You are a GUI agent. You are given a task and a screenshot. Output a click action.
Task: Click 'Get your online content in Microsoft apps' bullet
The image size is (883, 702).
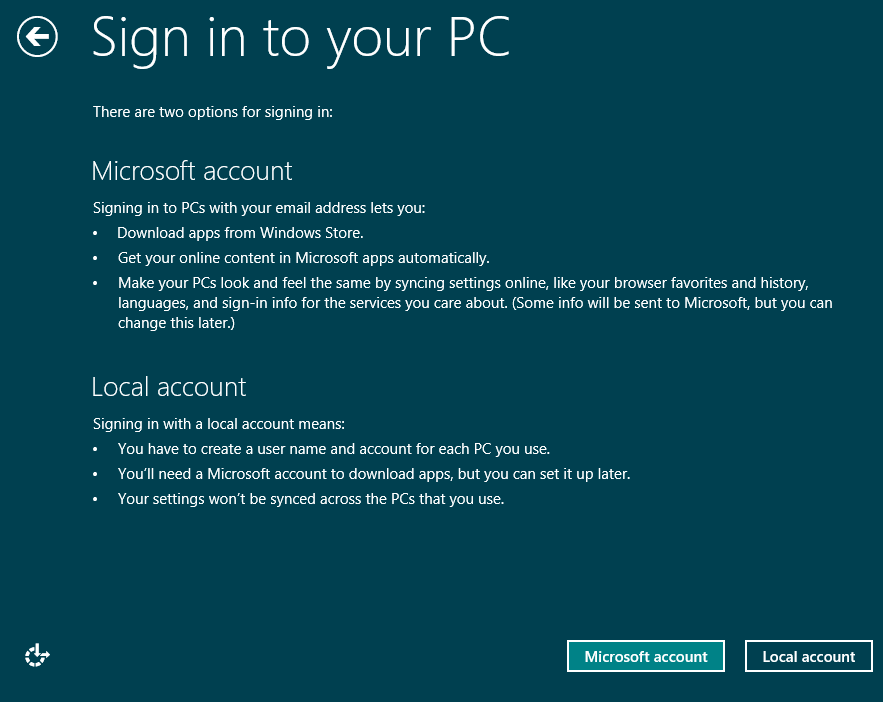(x=304, y=258)
